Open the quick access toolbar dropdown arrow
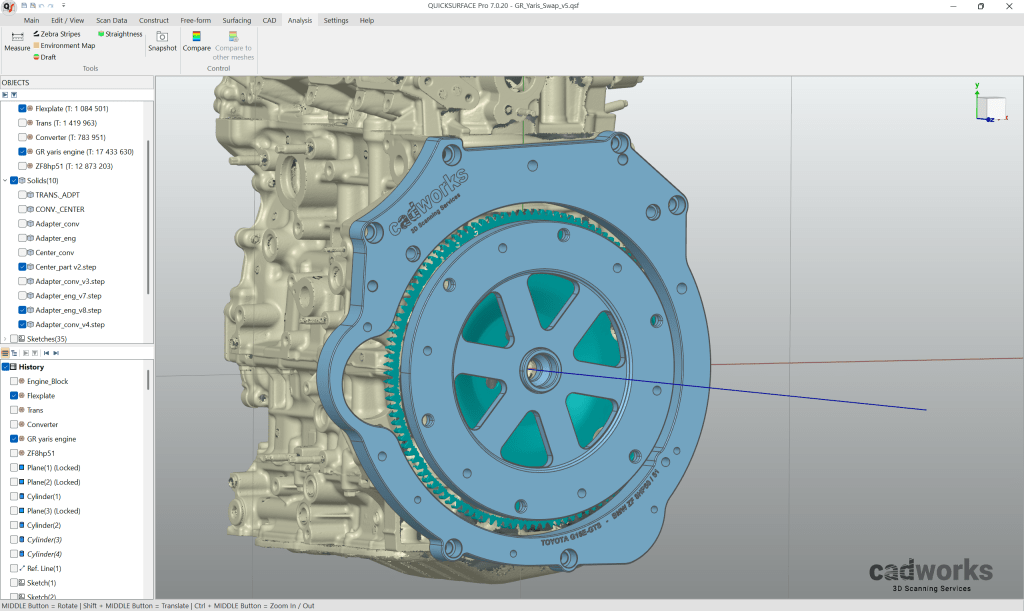Image resolution: width=1024 pixels, height=611 pixels. 63,5
